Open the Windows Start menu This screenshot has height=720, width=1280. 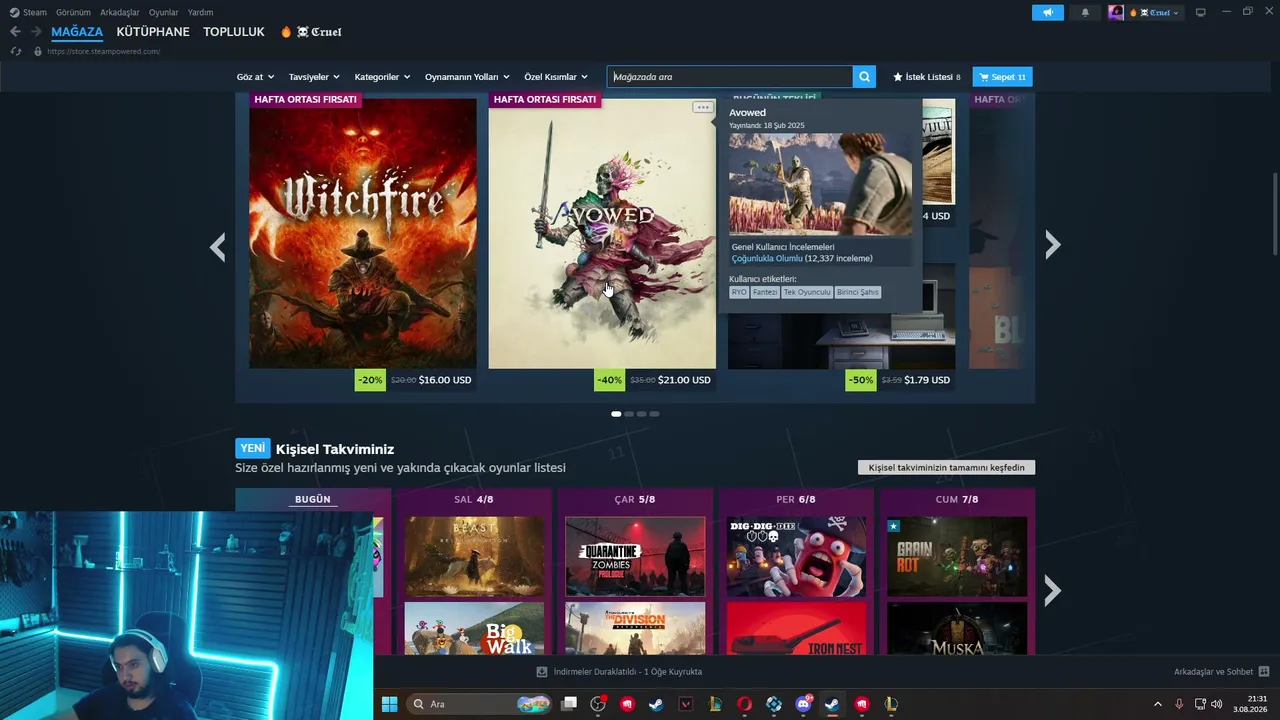pyautogui.click(x=389, y=704)
